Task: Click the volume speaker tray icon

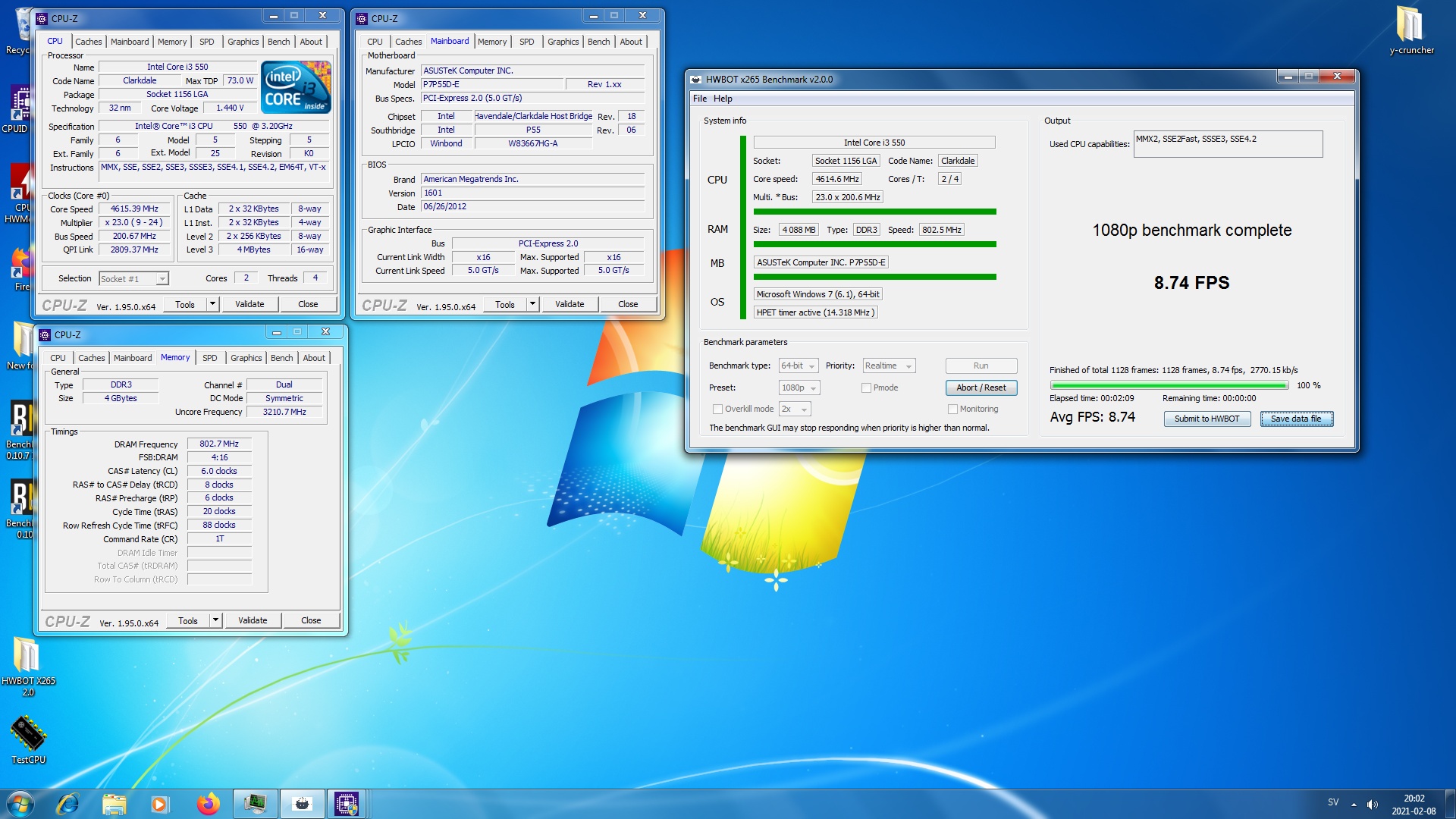Action: click(1373, 805)
